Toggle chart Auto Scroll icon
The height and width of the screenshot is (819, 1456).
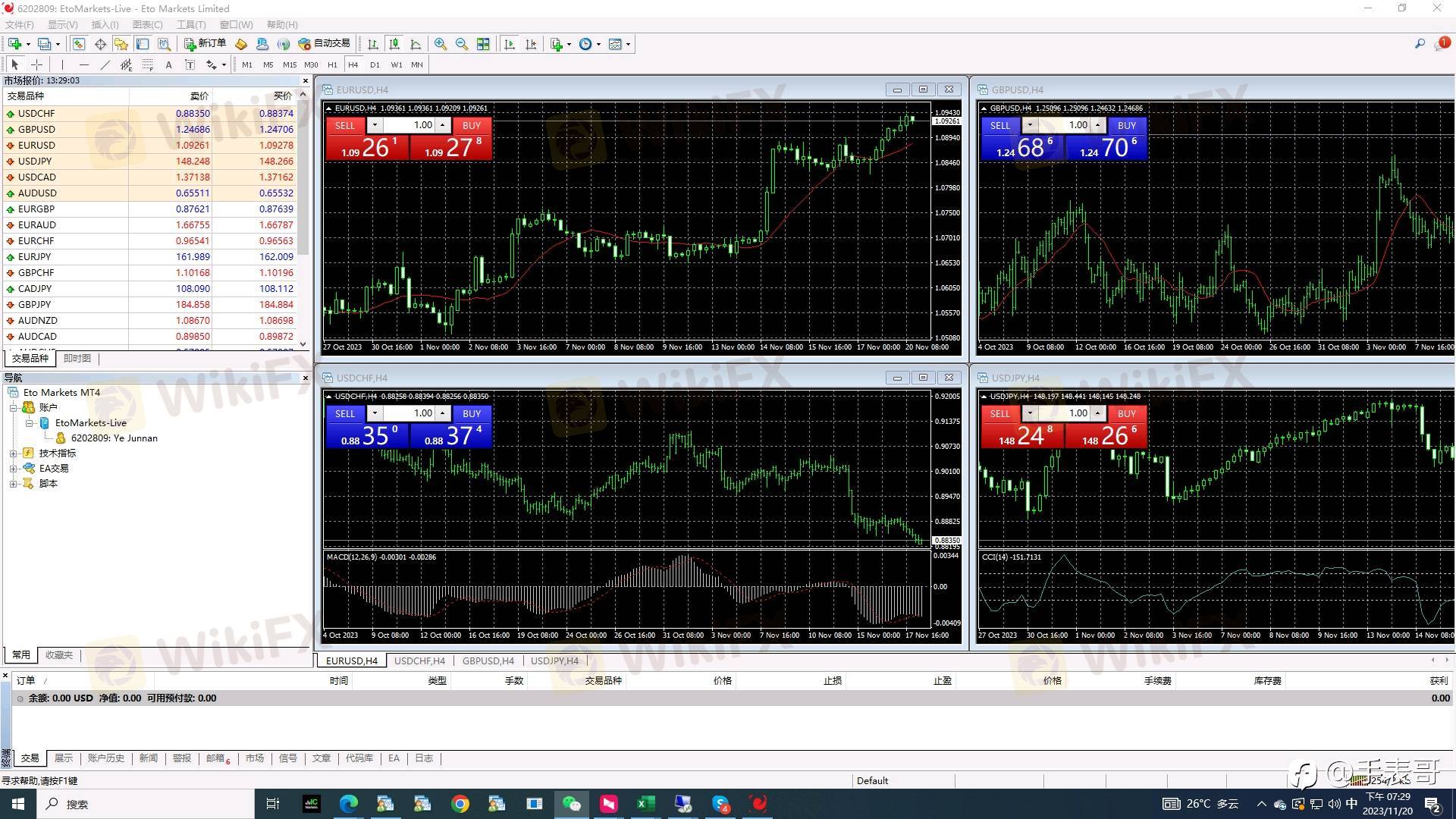[510, 44]
